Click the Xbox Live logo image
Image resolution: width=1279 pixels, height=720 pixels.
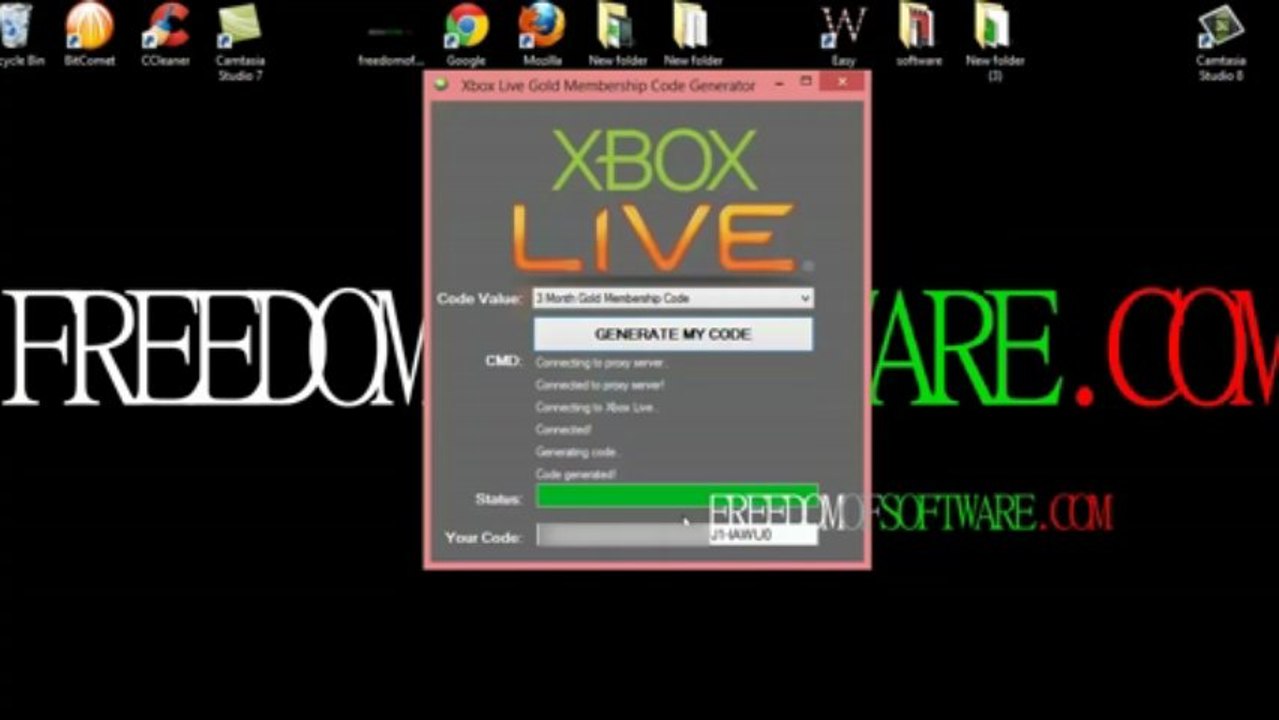click(662, 200)
